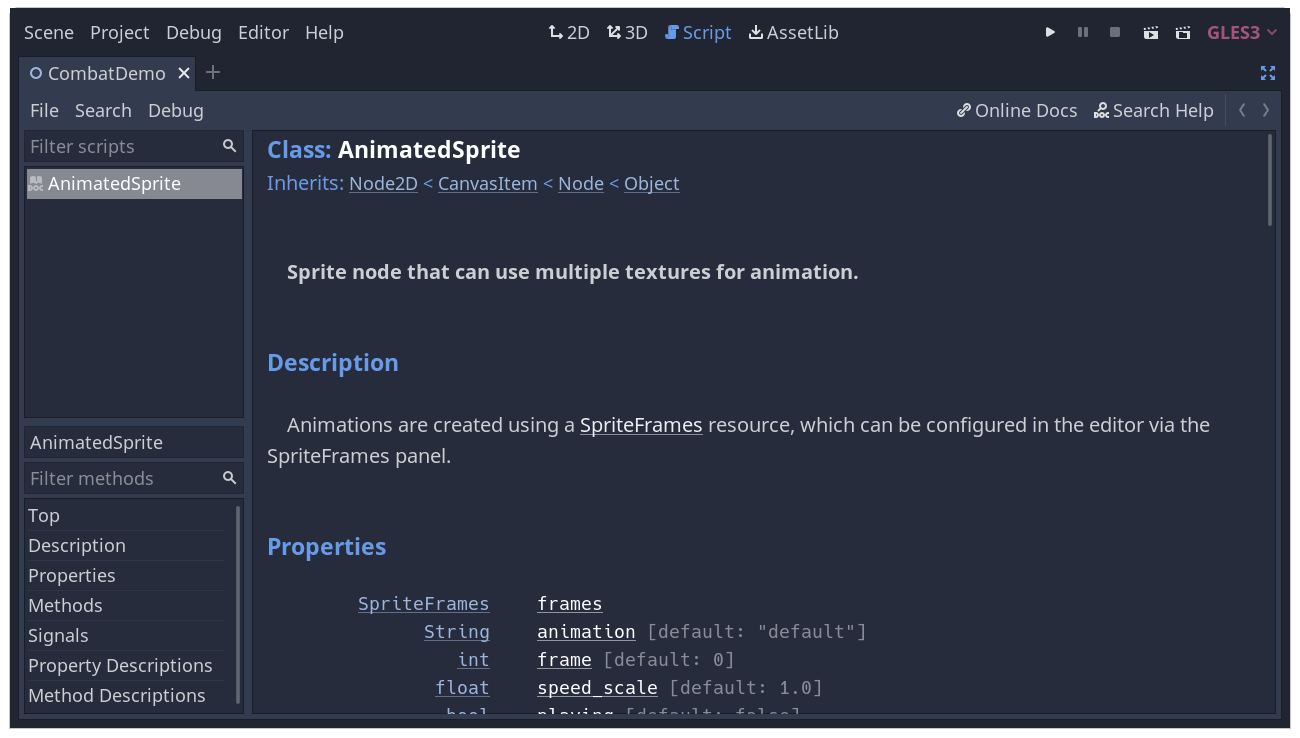
Task: Open the Scene menu
Action: (48, 32)
